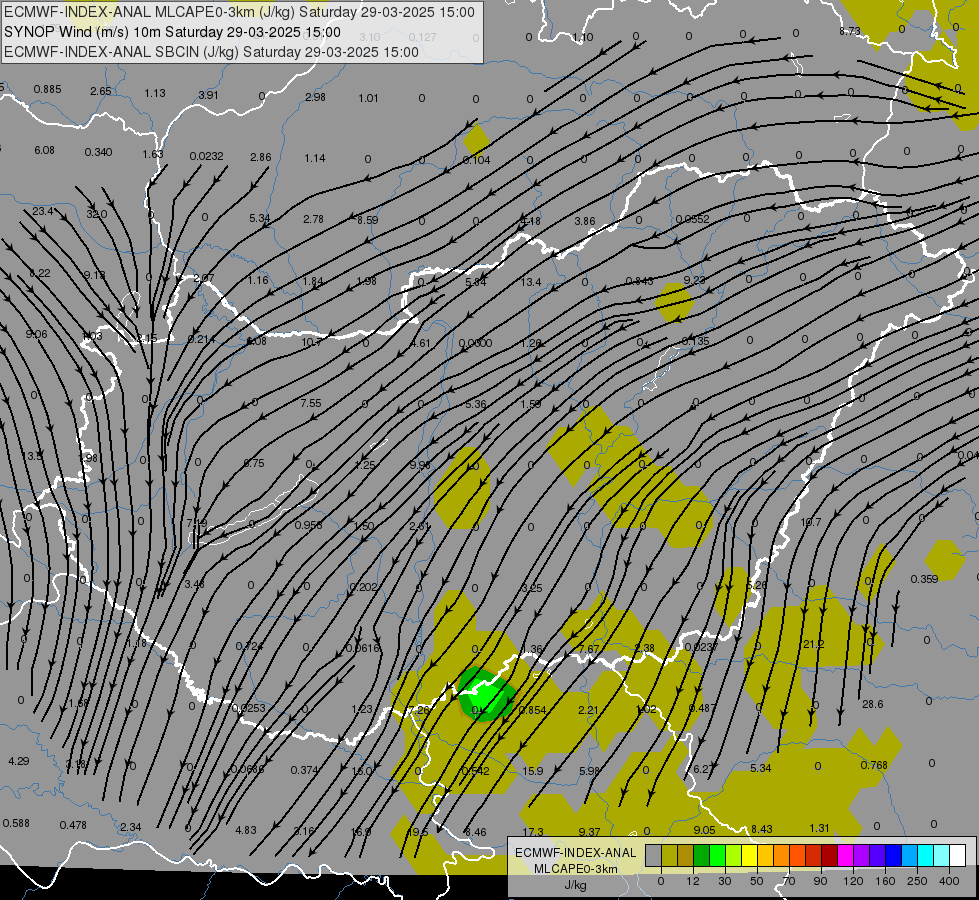Click the map value '8.59'
This screenshot has width=979, height=900.
click(x=368, y=220)
